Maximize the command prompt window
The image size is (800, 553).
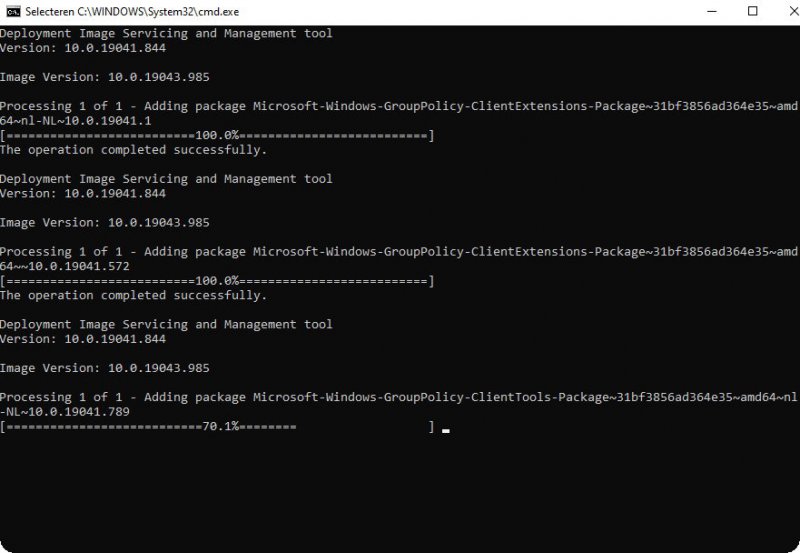(753, 11)
